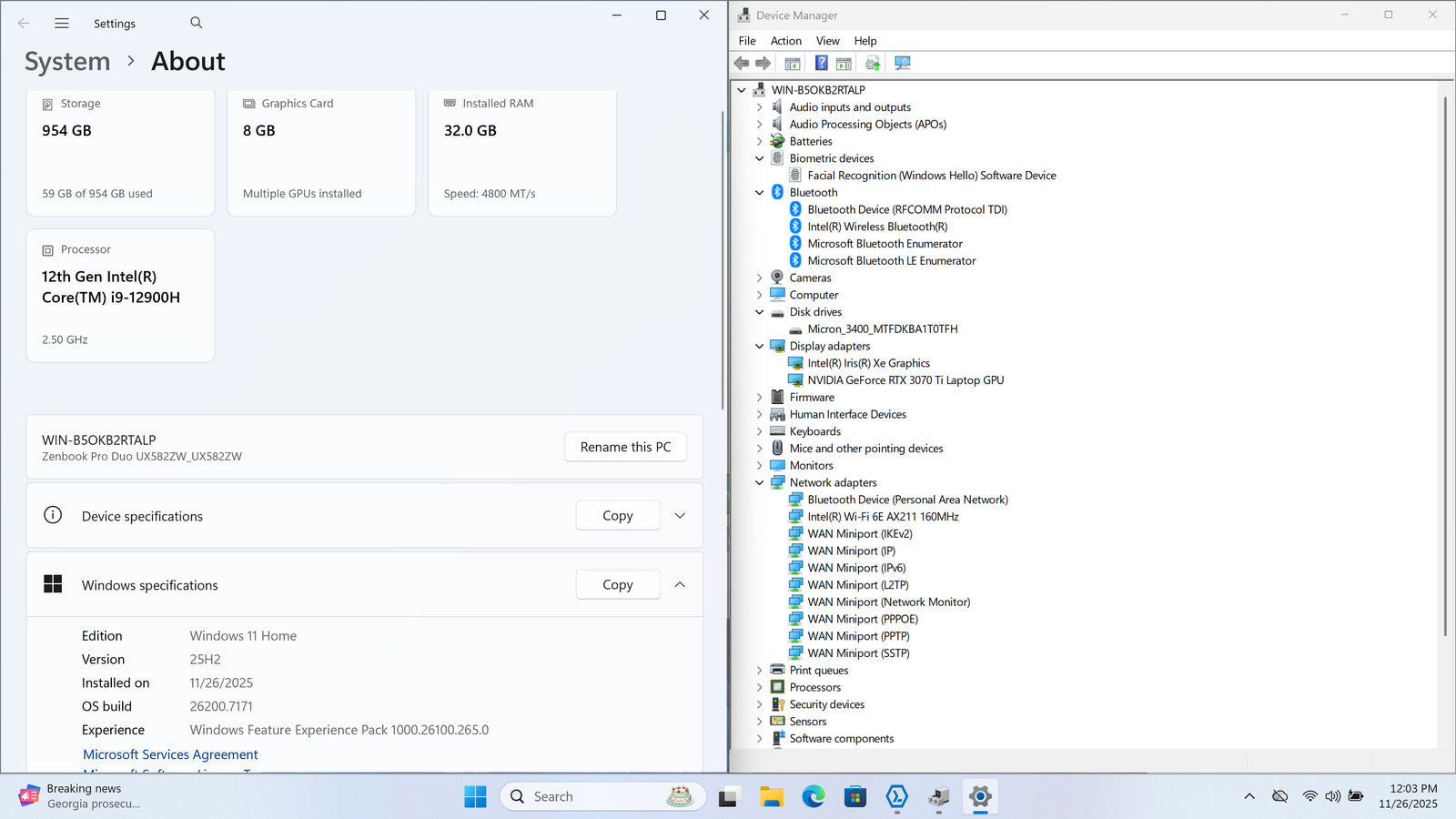Open Device Manager Help toolbar icon
The width and height of the screenshot is (1456, 819).
click(x=821, y=64)
